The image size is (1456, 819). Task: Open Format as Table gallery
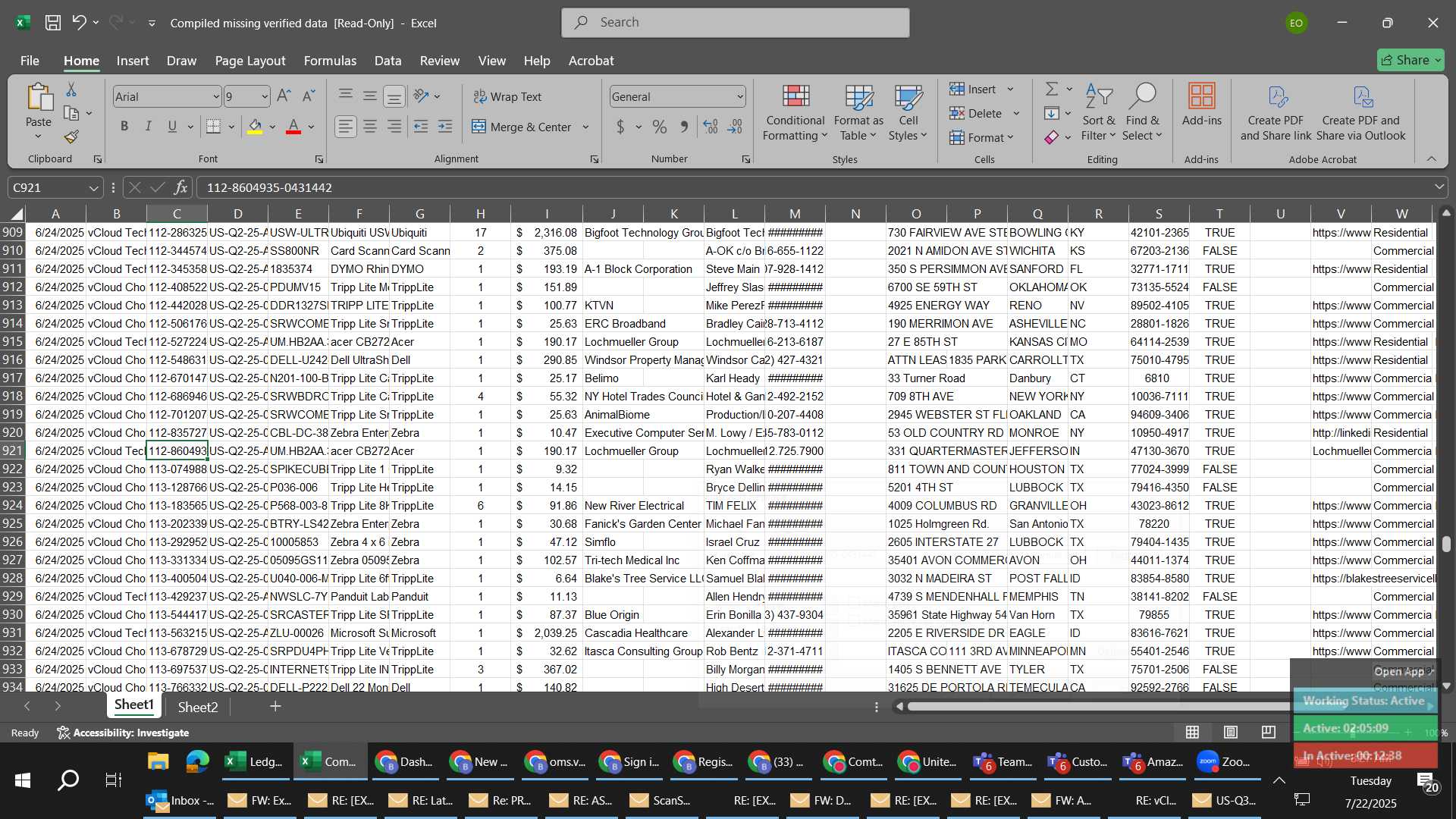(858, 112)
